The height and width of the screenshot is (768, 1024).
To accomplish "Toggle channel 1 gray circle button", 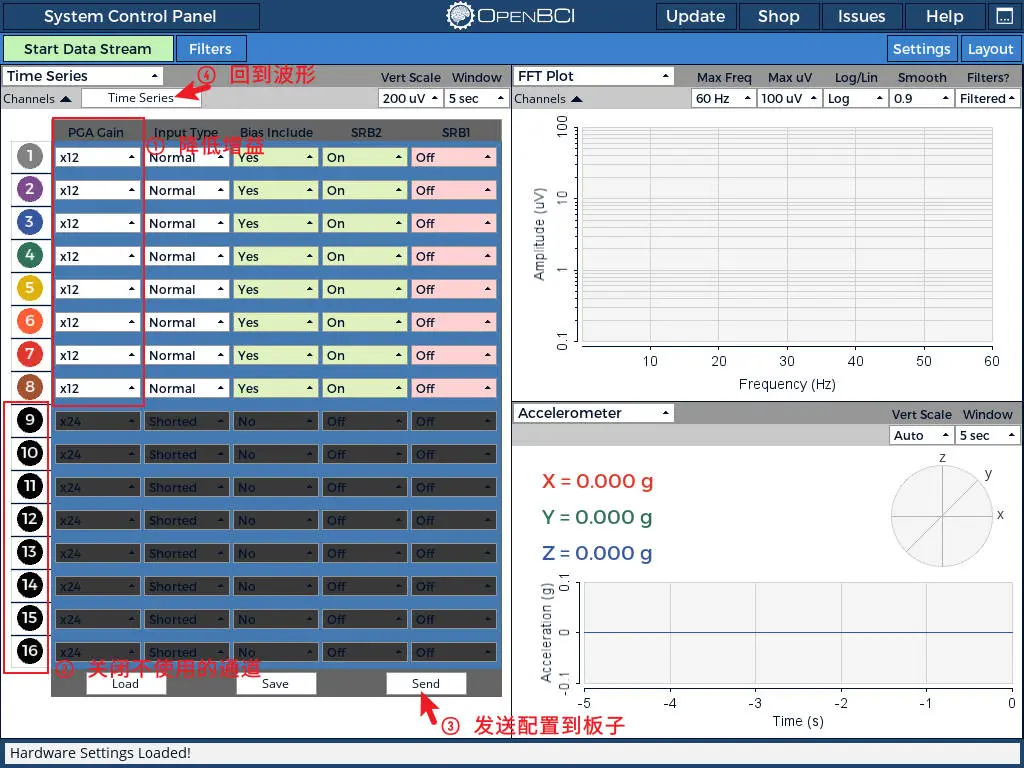I will click(29, 157).
